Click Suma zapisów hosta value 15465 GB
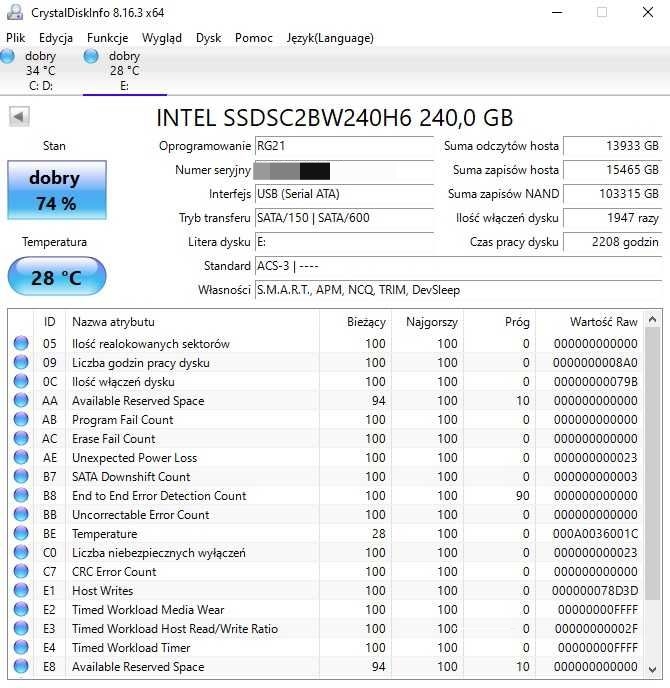The height and width of the screenshot is (688, 670). click(x=613, y=170)
